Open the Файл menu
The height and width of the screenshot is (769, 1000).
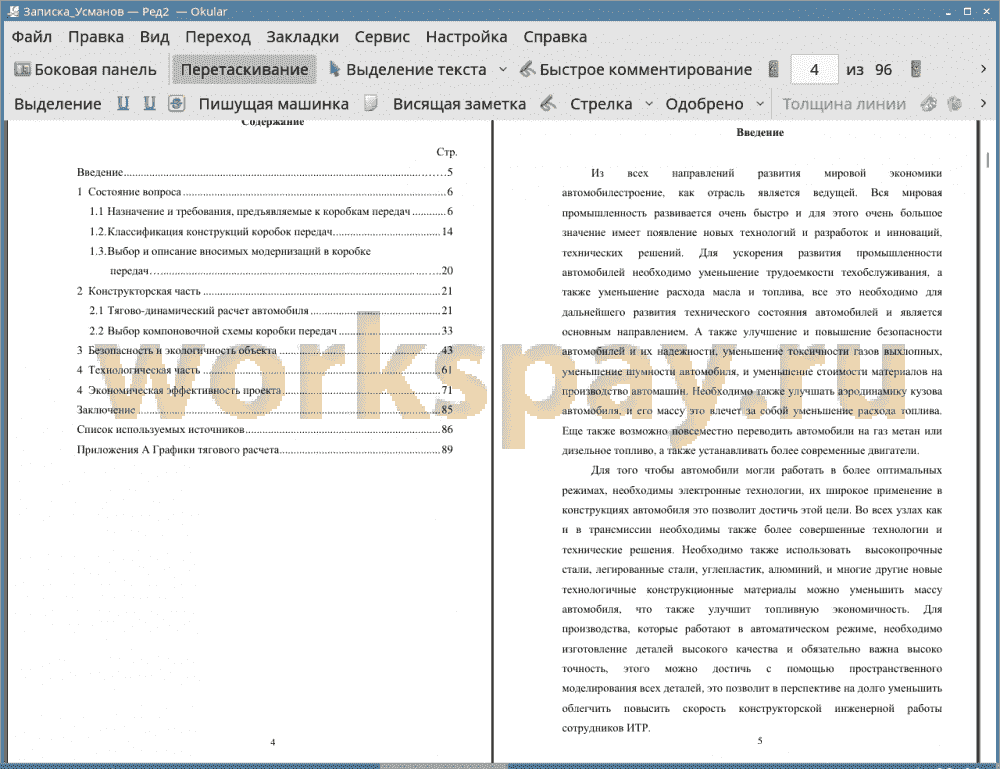tap(32, 37)
